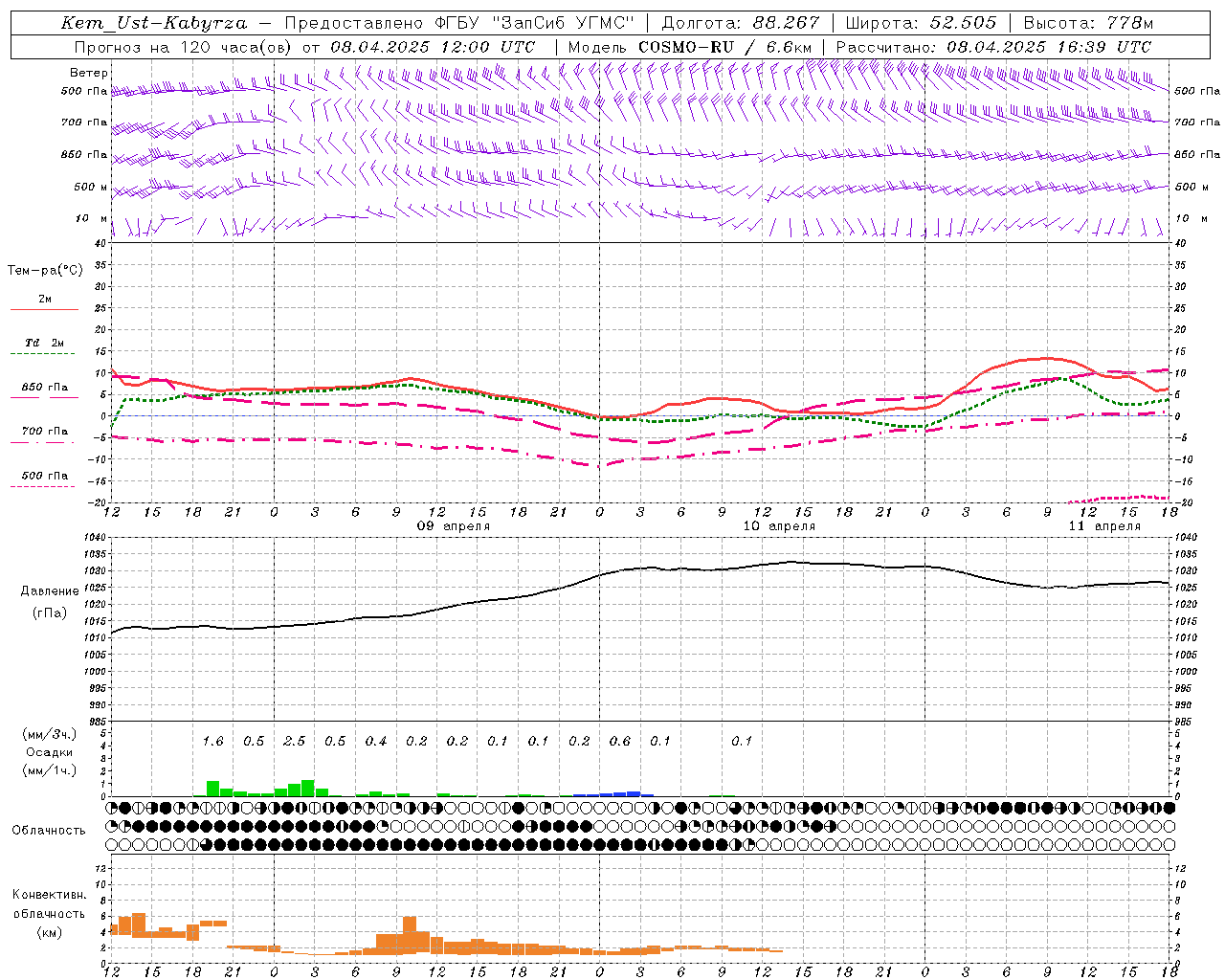Click the 'Прогноз на 120 часа(ов)' forecast length text
This screenshot has width=1225, height=980.
[184, 47]
